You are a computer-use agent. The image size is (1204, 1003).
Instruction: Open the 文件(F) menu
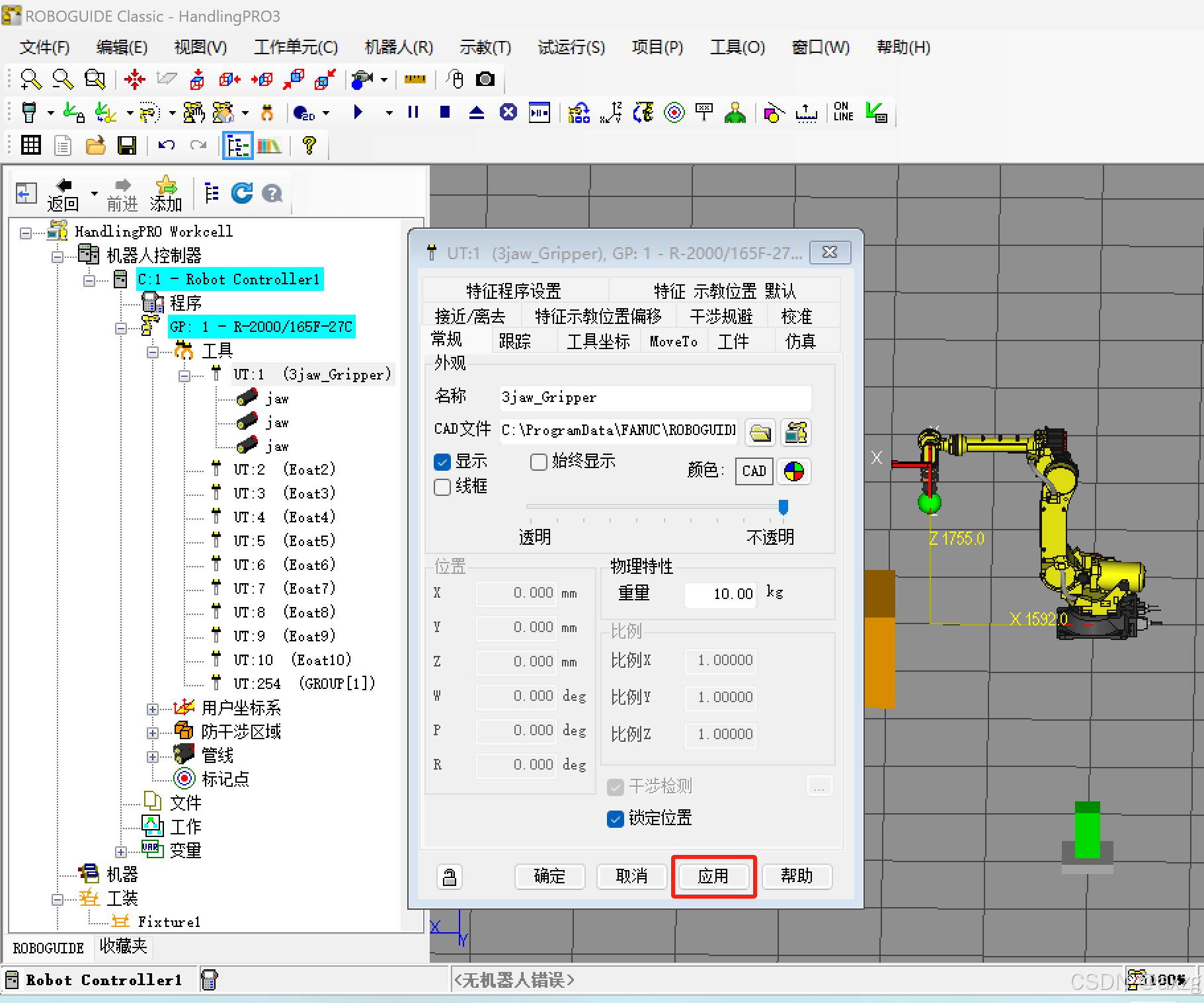tap(44, 48)
